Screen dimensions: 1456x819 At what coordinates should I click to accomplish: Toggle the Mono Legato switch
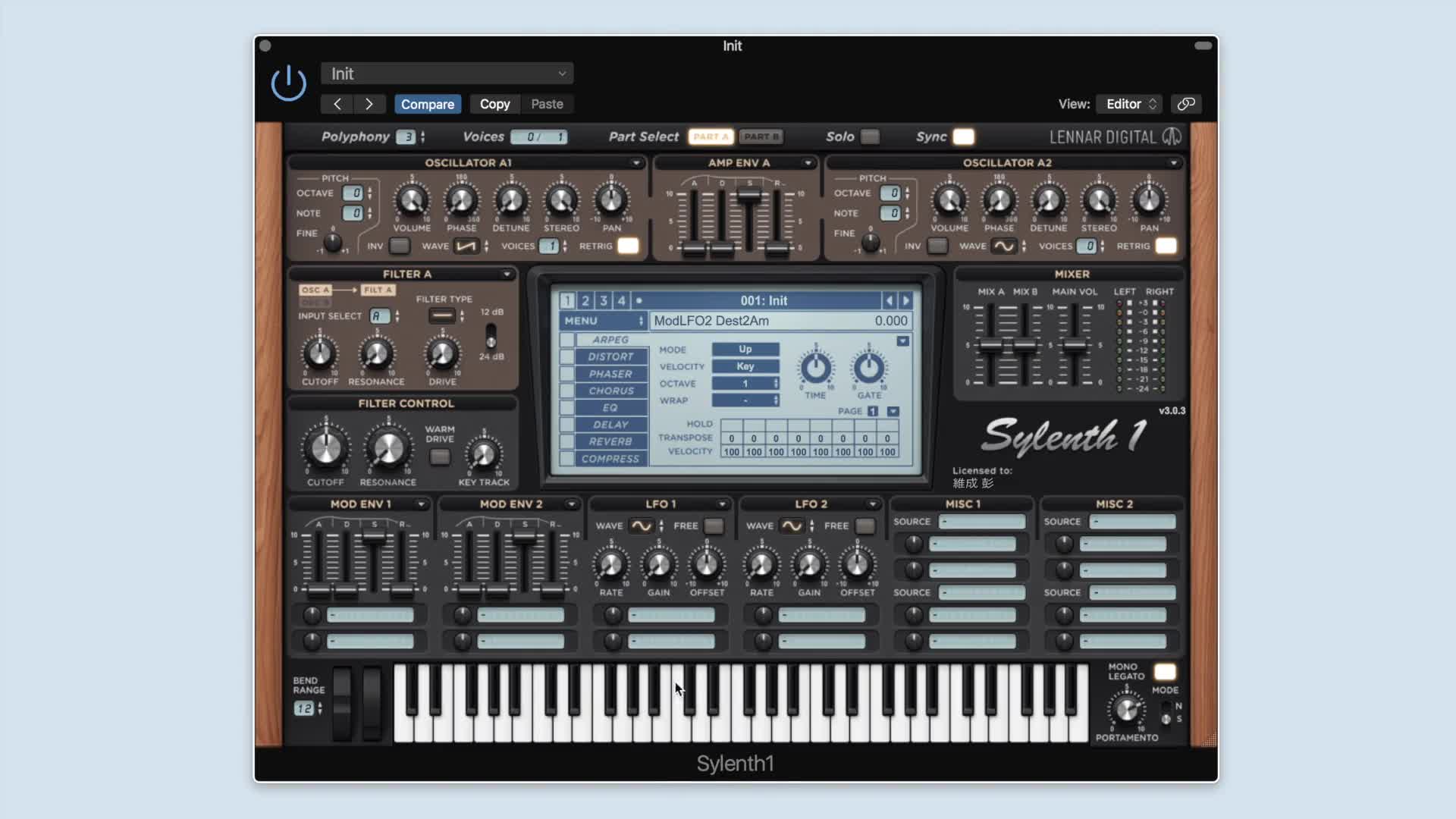(1164, 672)
